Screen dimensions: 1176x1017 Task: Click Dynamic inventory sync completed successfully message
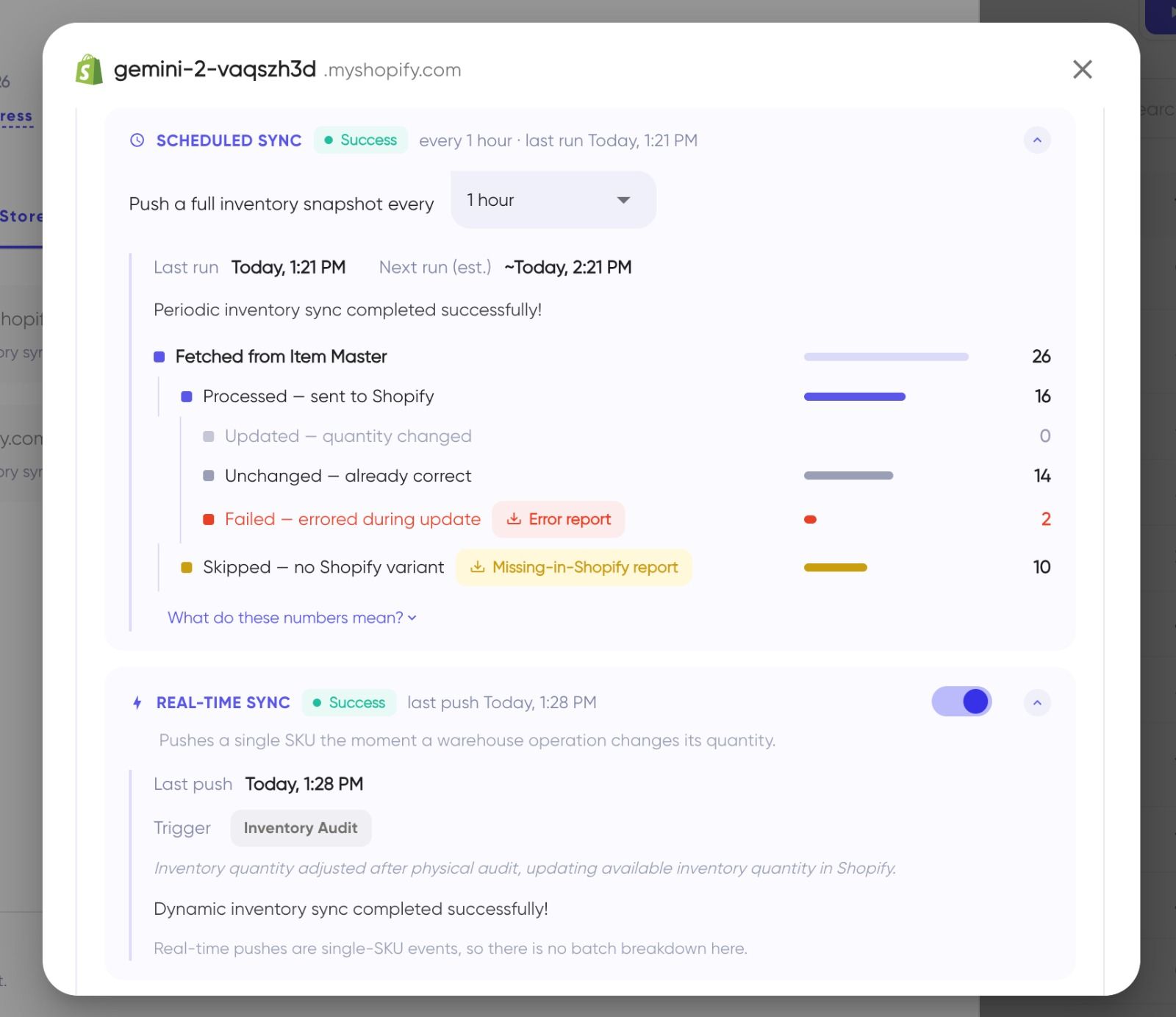click(351, 909)
